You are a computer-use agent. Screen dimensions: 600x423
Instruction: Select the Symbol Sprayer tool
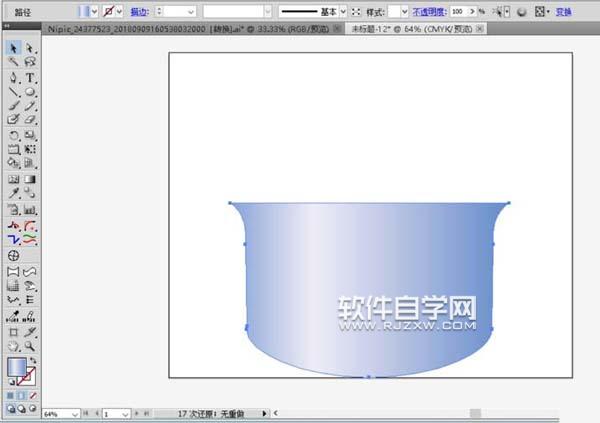(x=13, y=209)
